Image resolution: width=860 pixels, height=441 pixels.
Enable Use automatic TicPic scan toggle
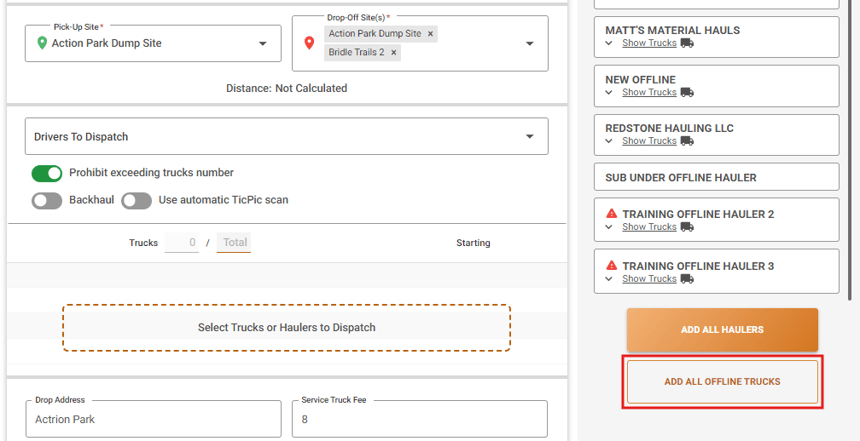tap(137, 201)
